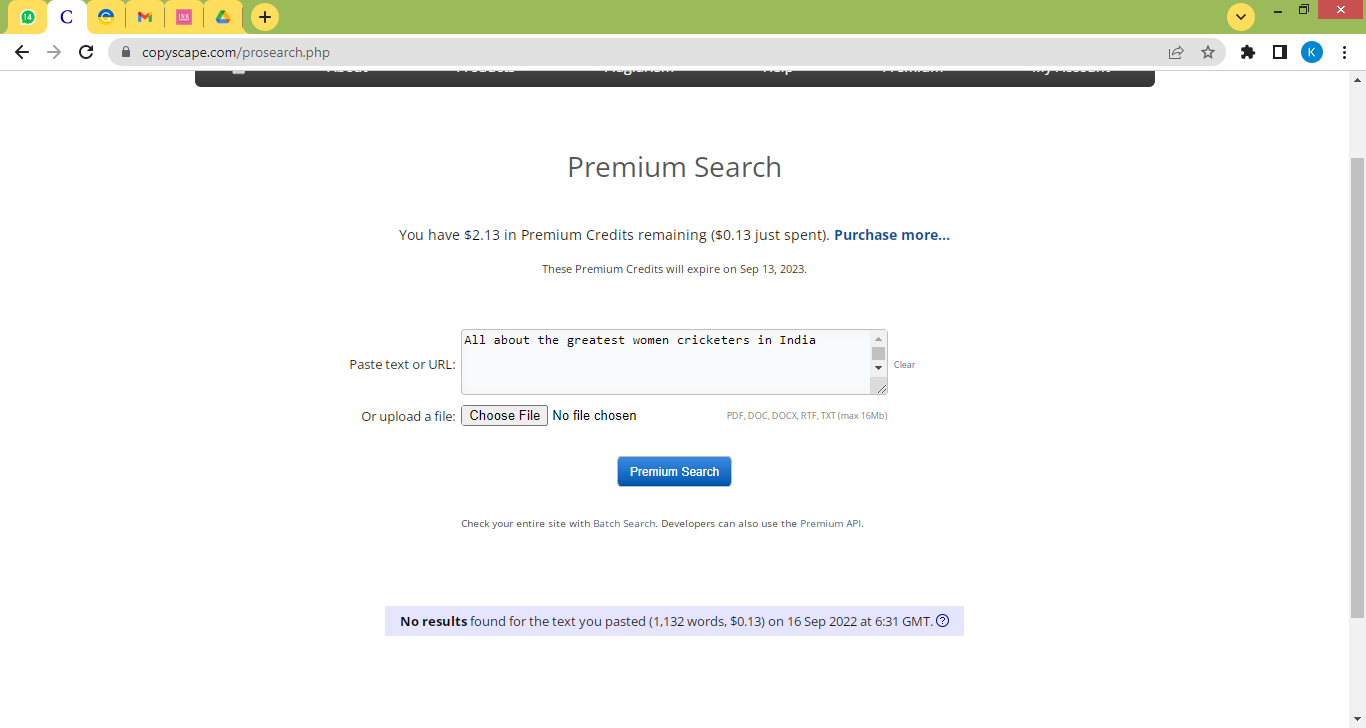The image size is (1366, 728).
Task: Open the Extensions puzzle icon
Action: (x=1248, y=52)
